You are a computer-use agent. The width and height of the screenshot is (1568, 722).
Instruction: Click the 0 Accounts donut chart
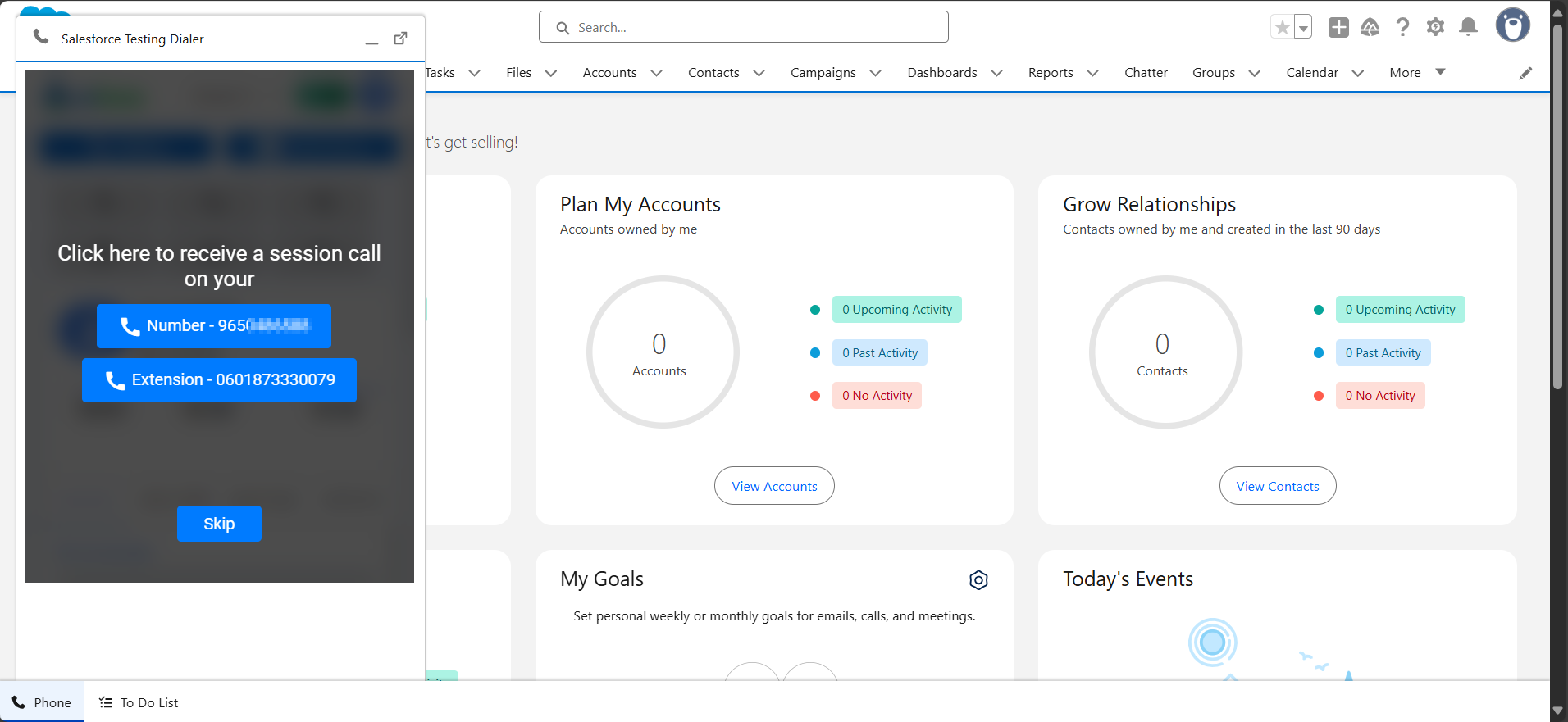[x=663, y=352]
